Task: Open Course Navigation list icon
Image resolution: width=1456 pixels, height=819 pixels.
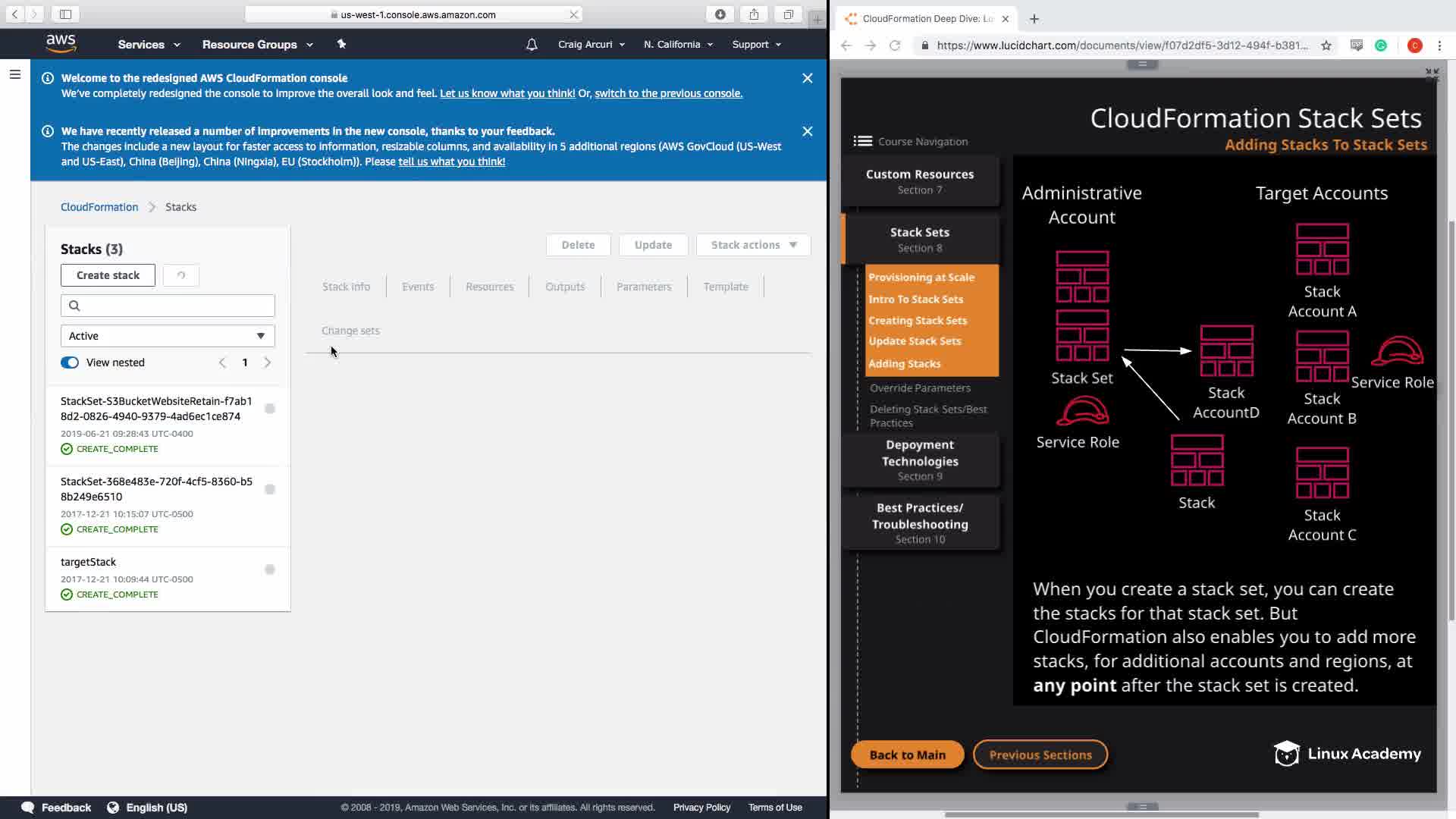Action: [x=862, y=141]
